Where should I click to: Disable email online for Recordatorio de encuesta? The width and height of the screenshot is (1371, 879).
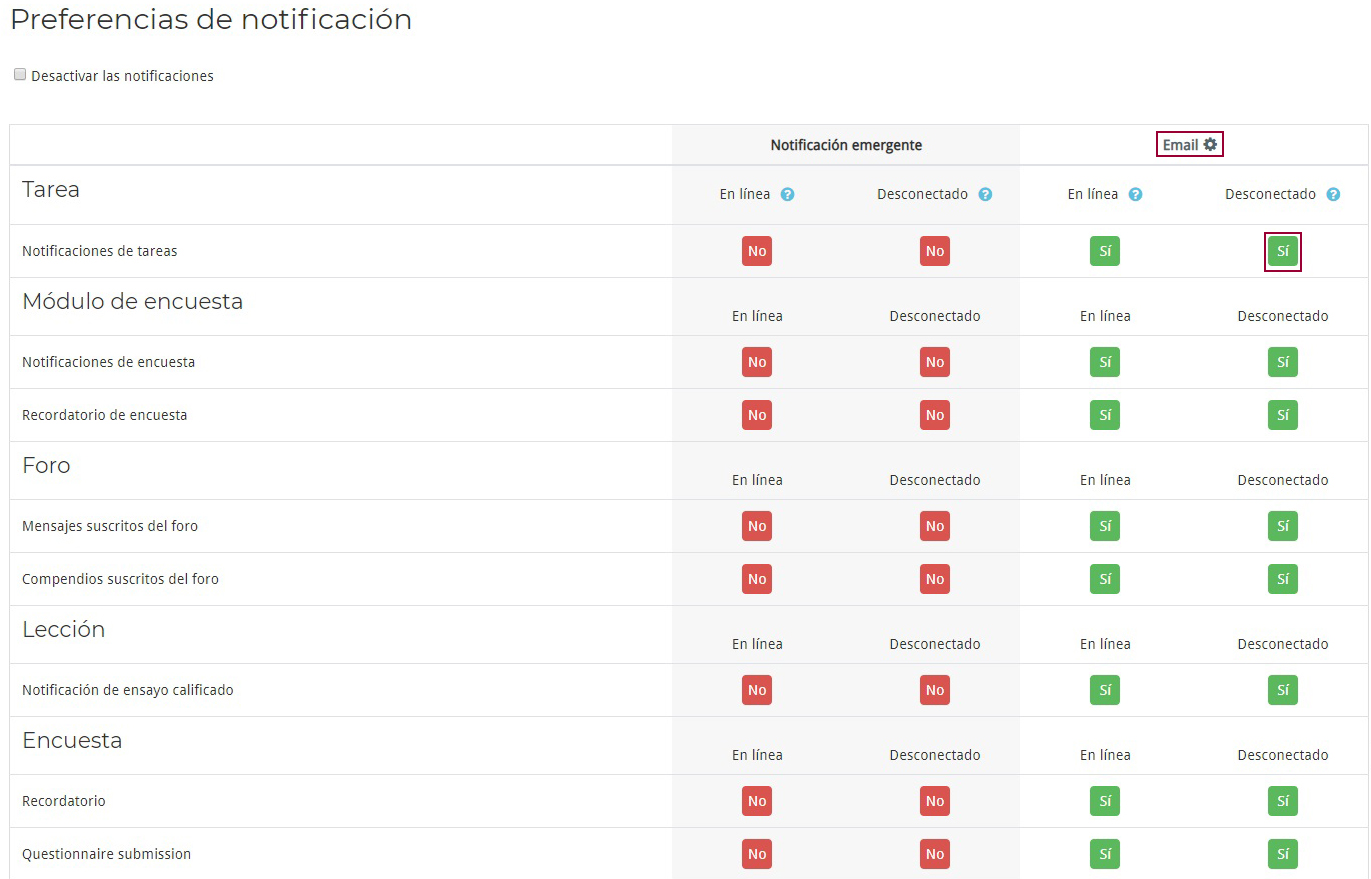pos(1105,414)
